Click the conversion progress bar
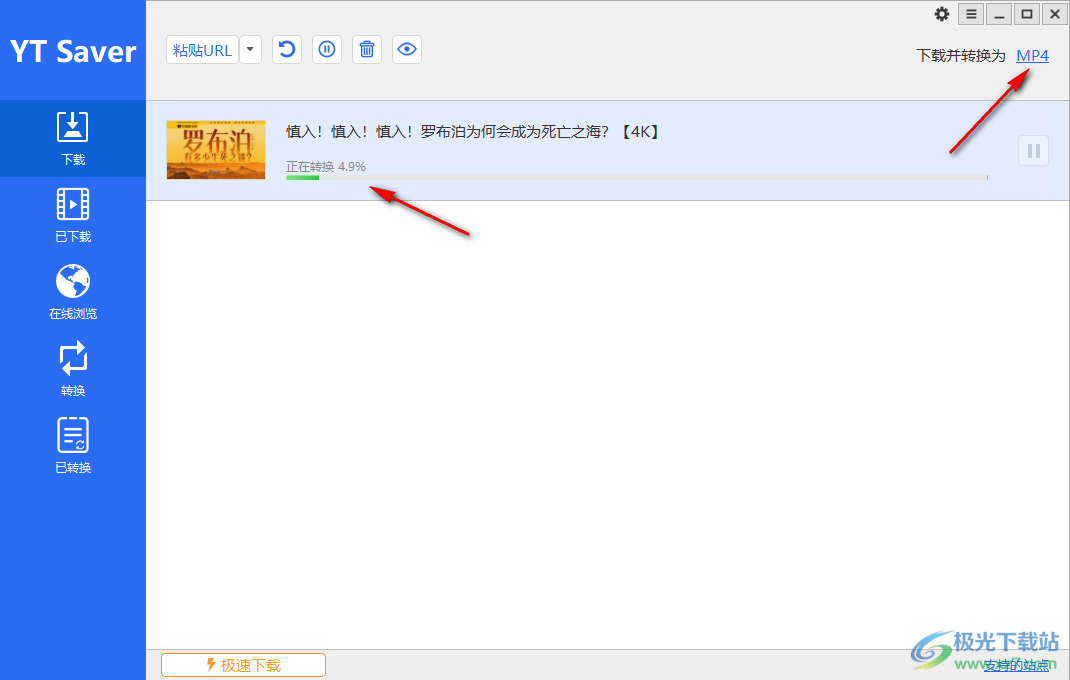 (x=637, y=178)
